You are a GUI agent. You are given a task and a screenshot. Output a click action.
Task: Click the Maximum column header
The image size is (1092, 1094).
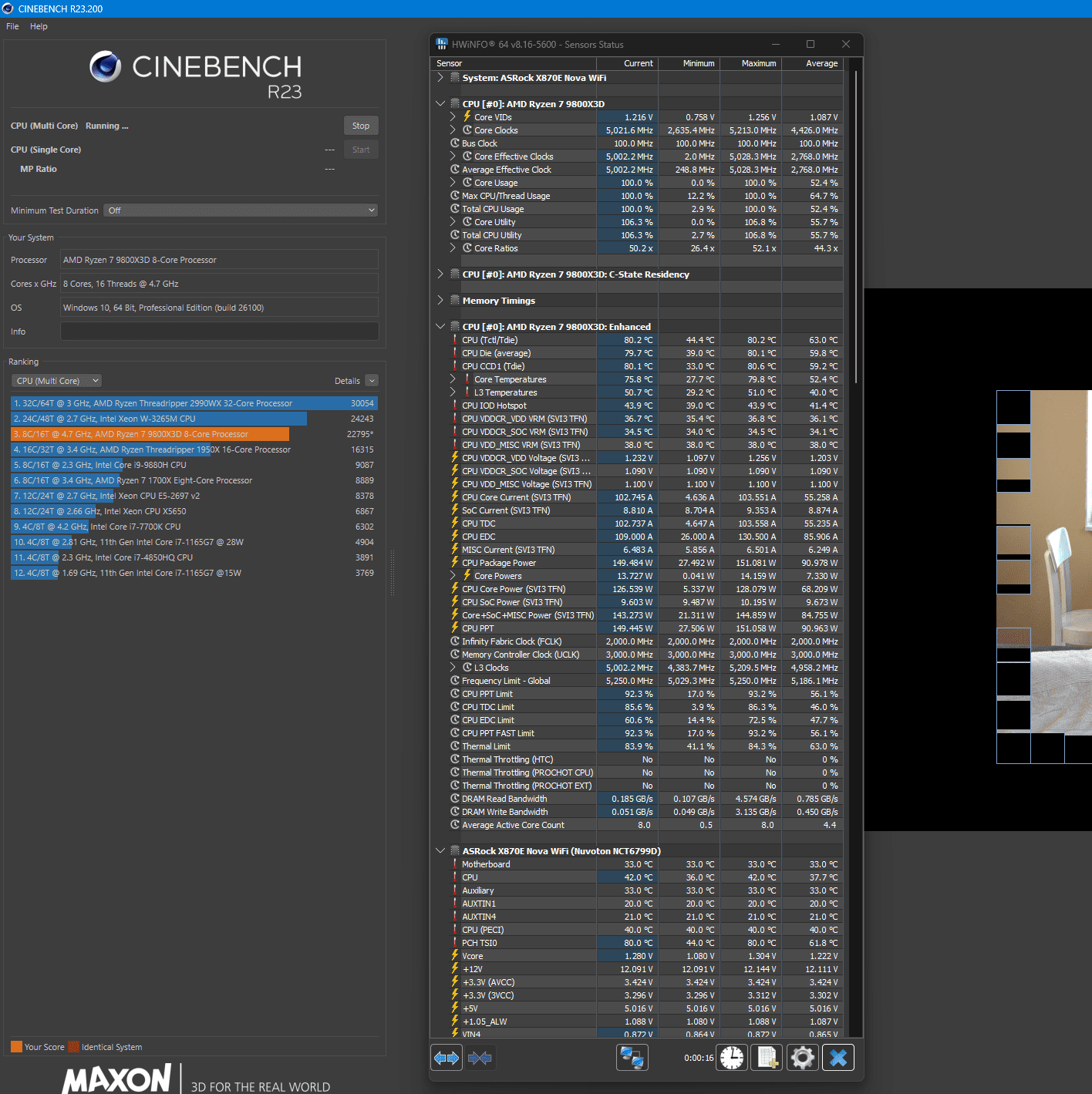(x=750, y=63)
